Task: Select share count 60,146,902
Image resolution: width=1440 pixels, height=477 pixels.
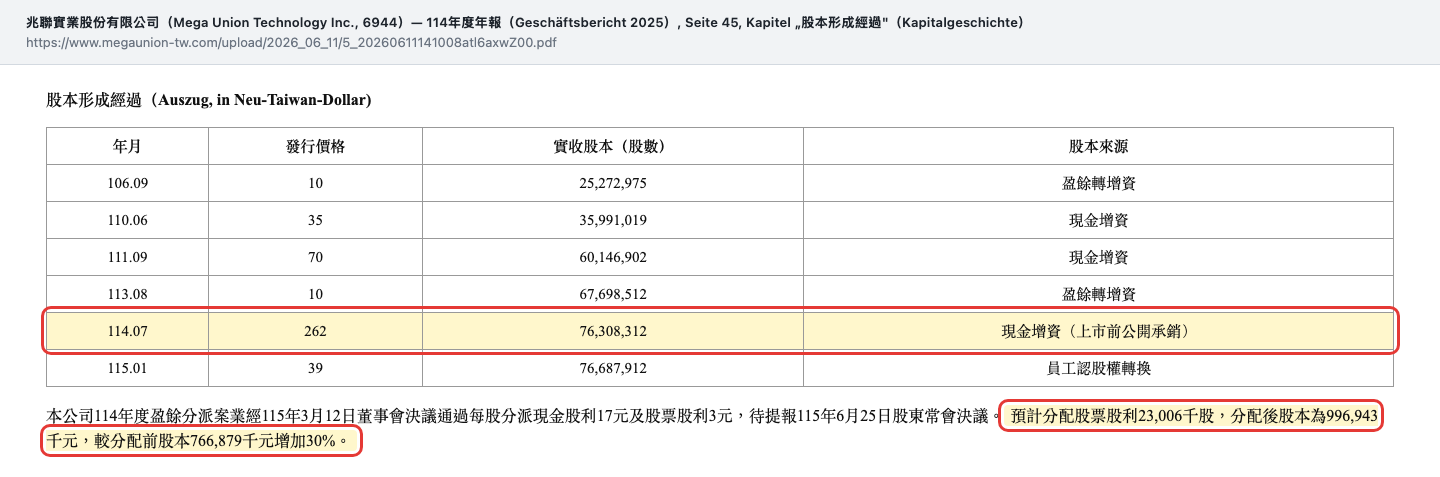Action: click(x=612, y=258)
